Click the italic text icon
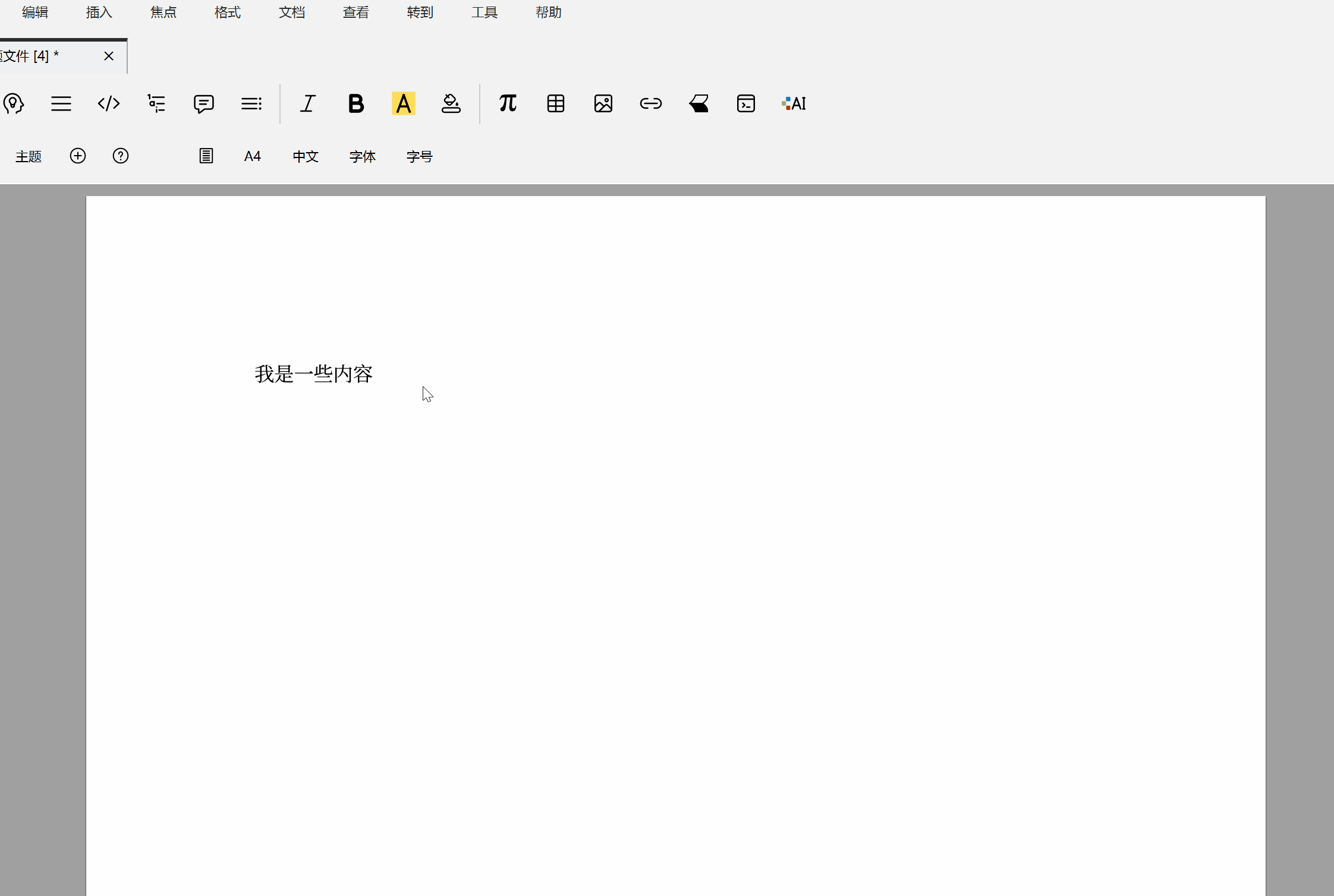This screenshot has height=896, width=1334. 308,103
